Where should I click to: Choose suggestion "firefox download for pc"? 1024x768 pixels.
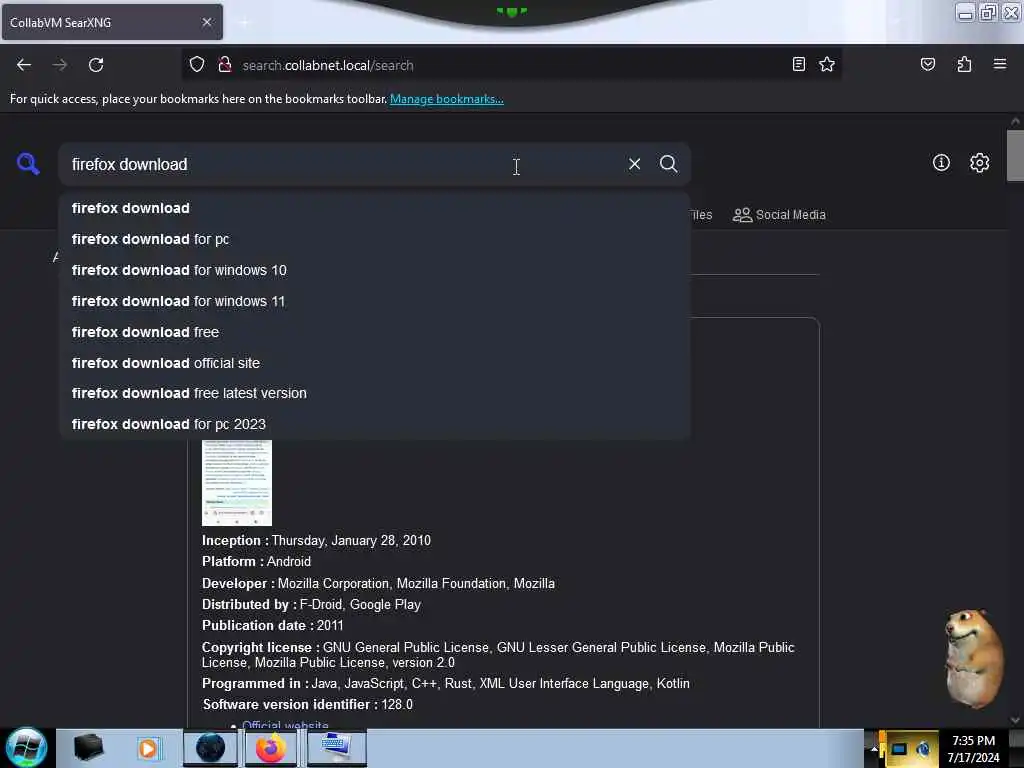375,239
